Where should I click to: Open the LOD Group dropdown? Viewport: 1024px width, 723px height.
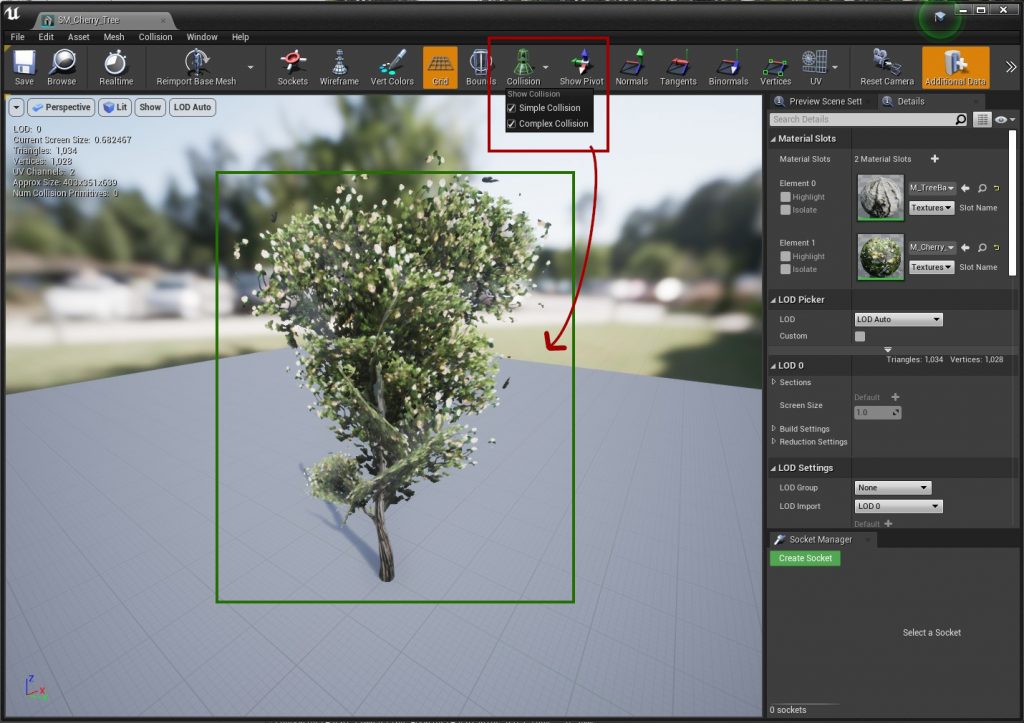893,487
